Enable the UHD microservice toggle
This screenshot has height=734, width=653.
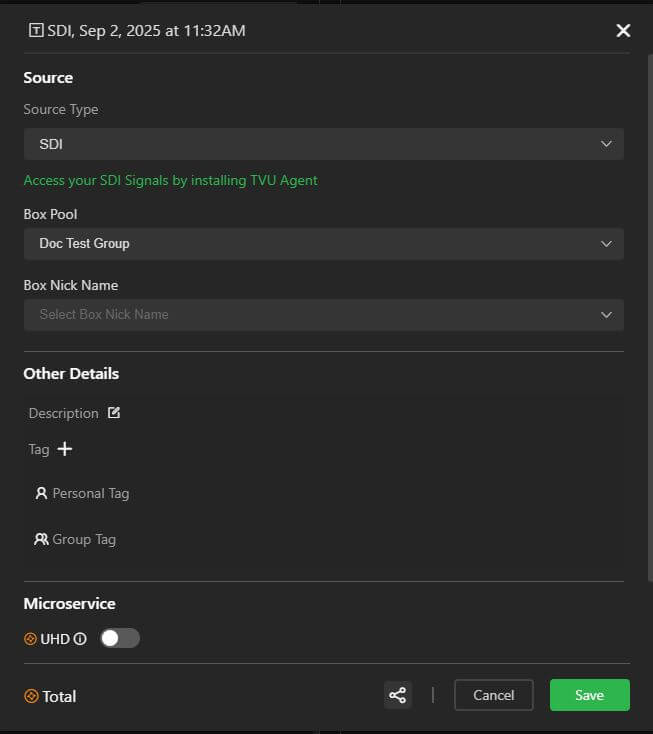click(120, 638)
